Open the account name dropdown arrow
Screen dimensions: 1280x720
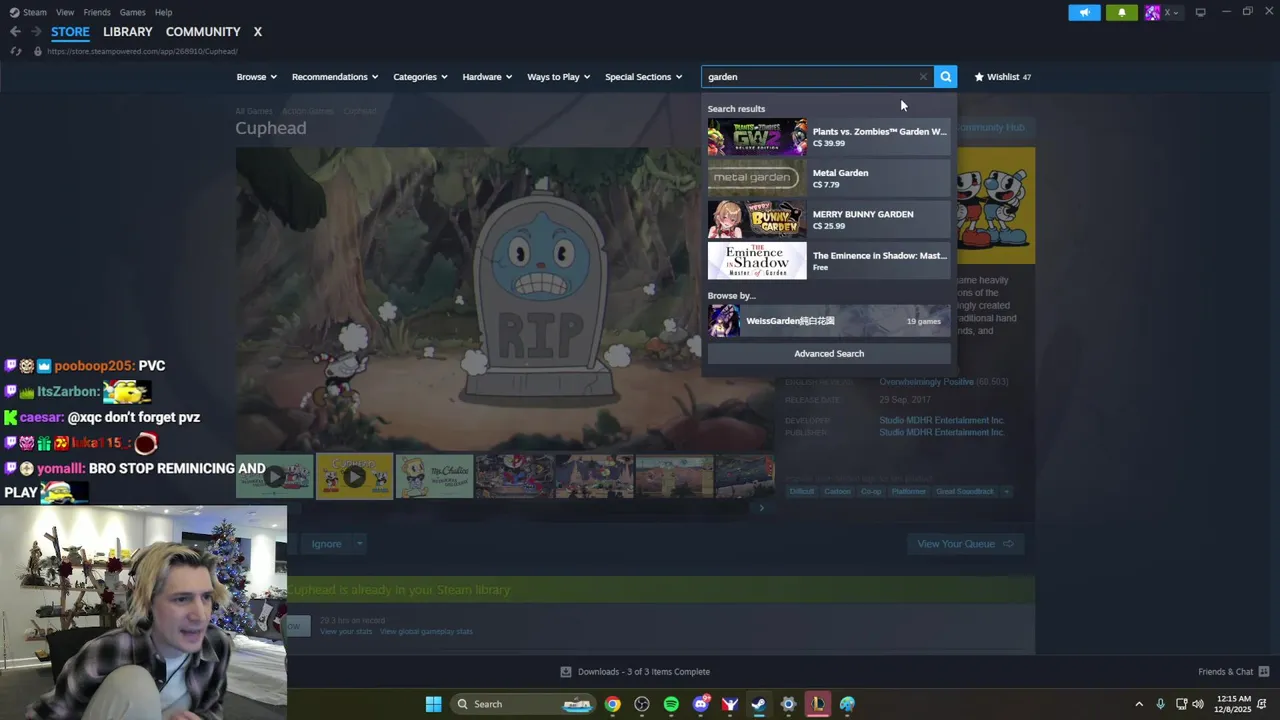tap(1176, 12)
